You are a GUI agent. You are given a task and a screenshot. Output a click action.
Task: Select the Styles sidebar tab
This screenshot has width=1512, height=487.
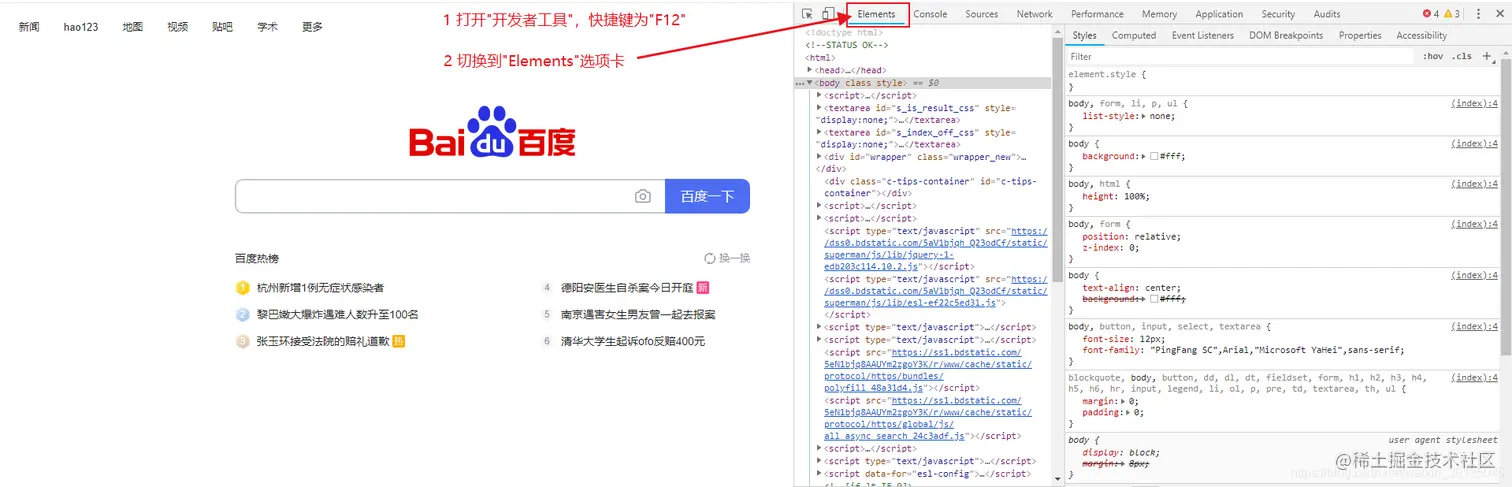tap(1084, 35)
